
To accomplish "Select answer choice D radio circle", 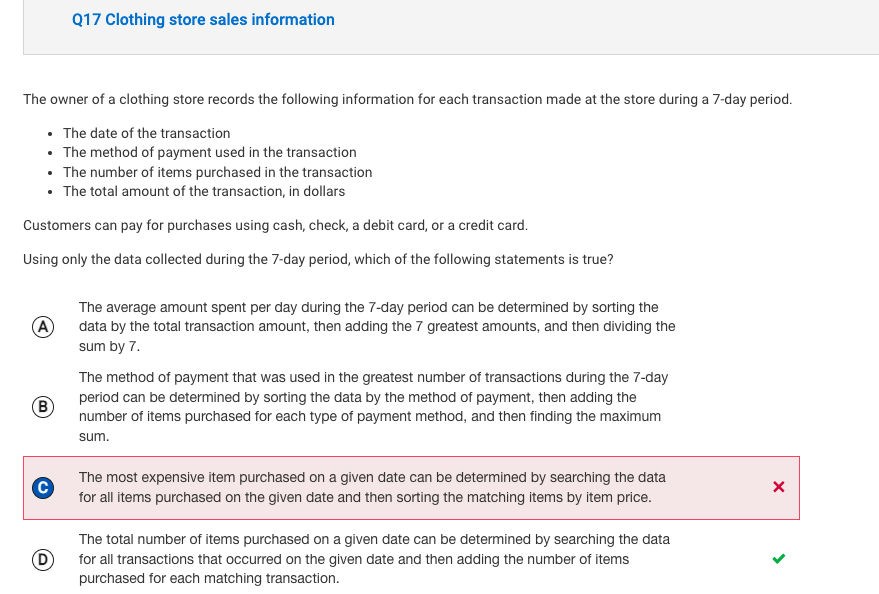I will point(43,559).
